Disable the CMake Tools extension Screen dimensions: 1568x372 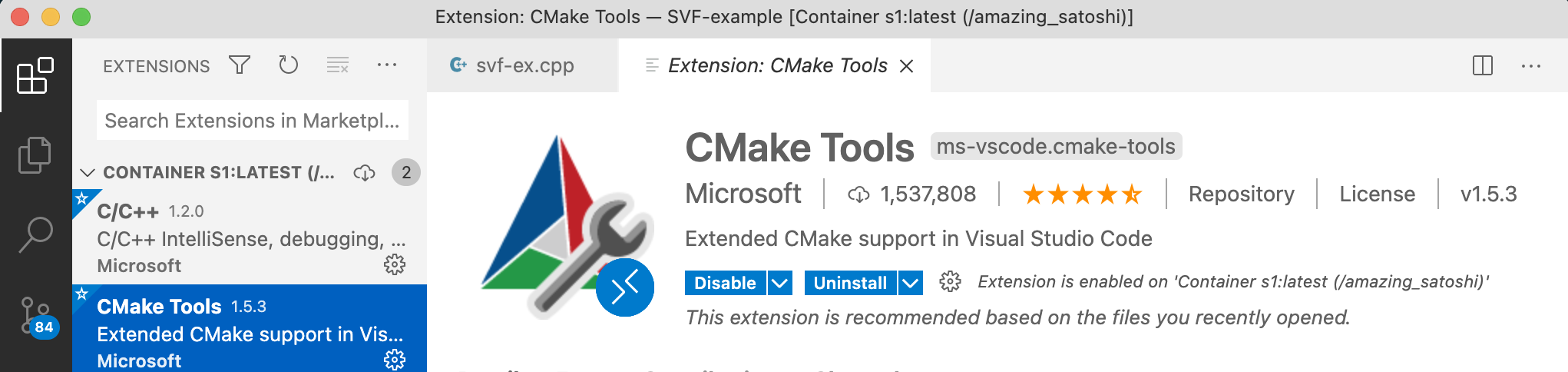[725, 283]
